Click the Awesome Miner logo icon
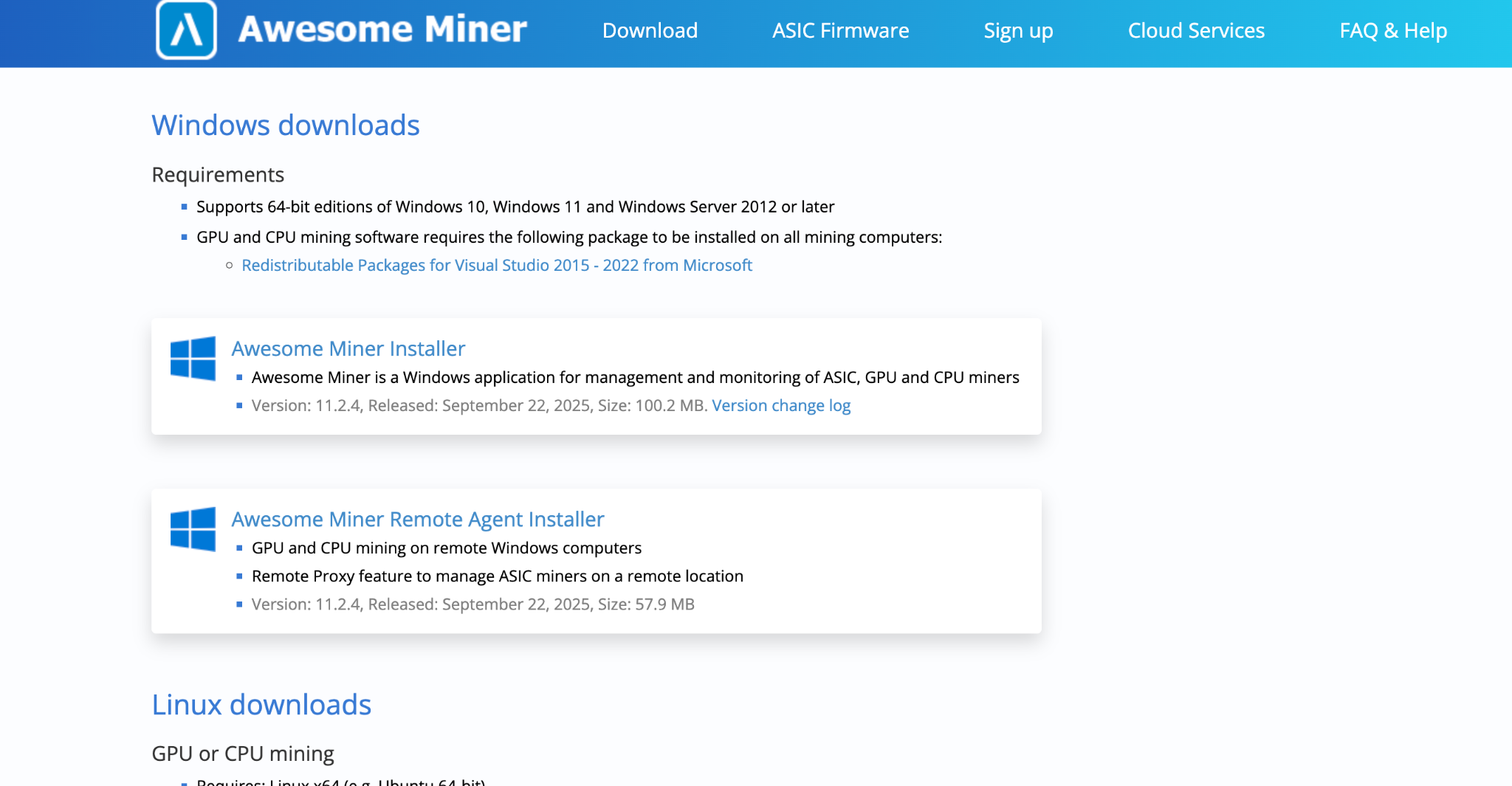The width and height of the screenshot is (1512, 786). click(186, 30)
